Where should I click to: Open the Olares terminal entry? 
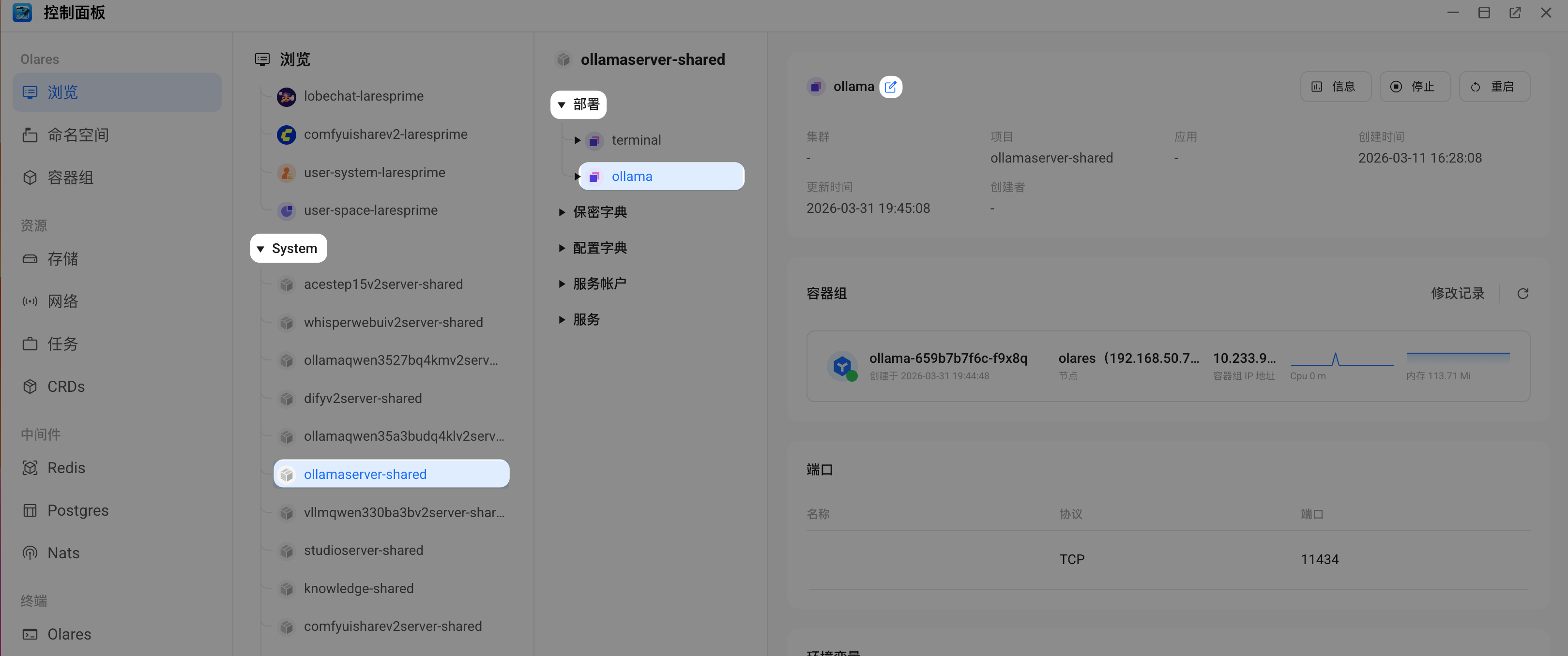coord(69,634)
